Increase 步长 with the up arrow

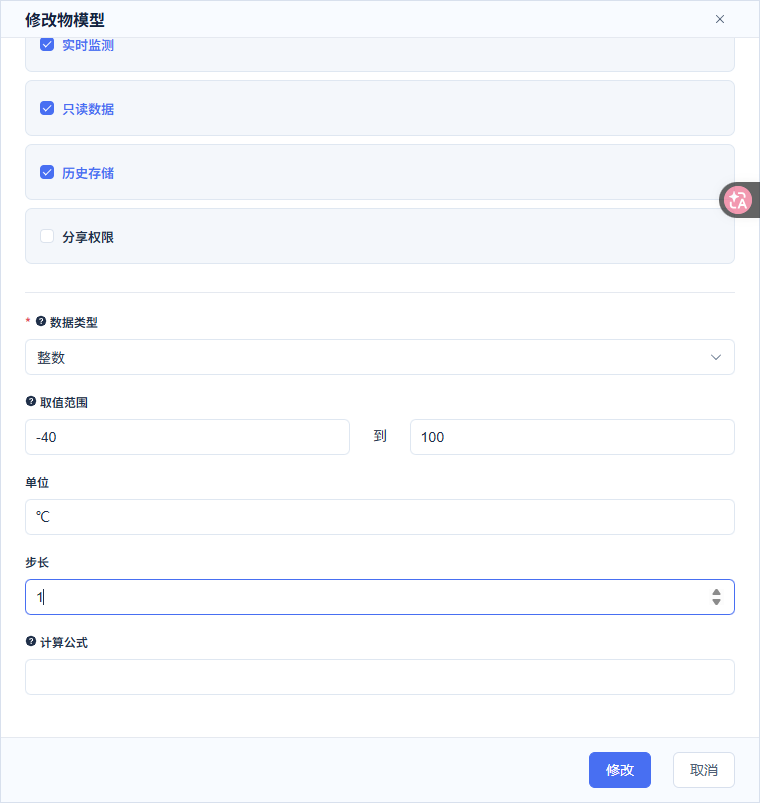point(716,593)
